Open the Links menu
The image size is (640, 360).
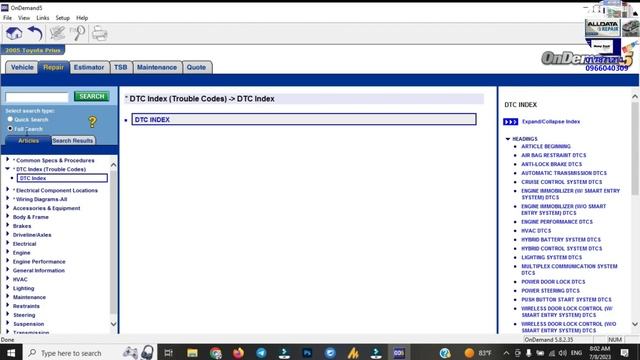point(42,18)
